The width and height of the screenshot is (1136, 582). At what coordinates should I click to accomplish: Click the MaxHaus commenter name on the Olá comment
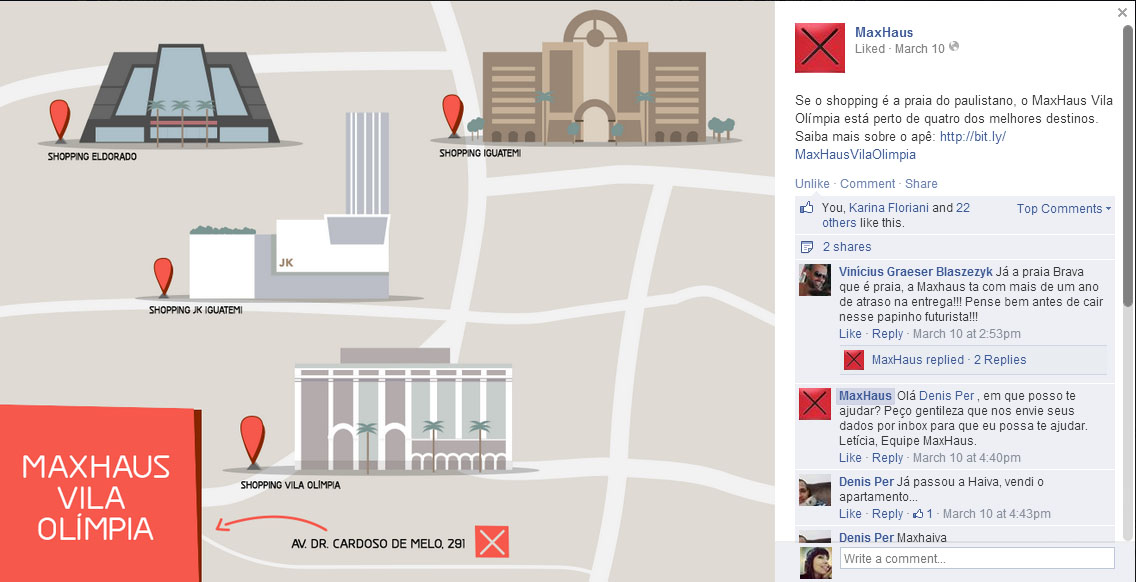tap(865, 396)
